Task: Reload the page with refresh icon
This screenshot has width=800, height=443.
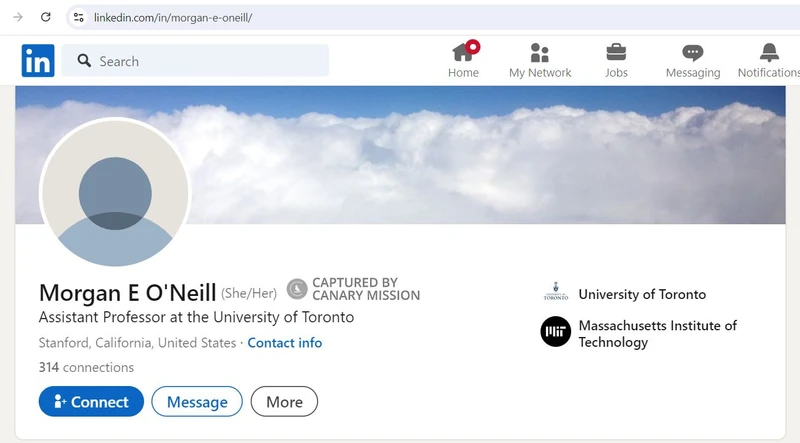Action: click(45, 17)
